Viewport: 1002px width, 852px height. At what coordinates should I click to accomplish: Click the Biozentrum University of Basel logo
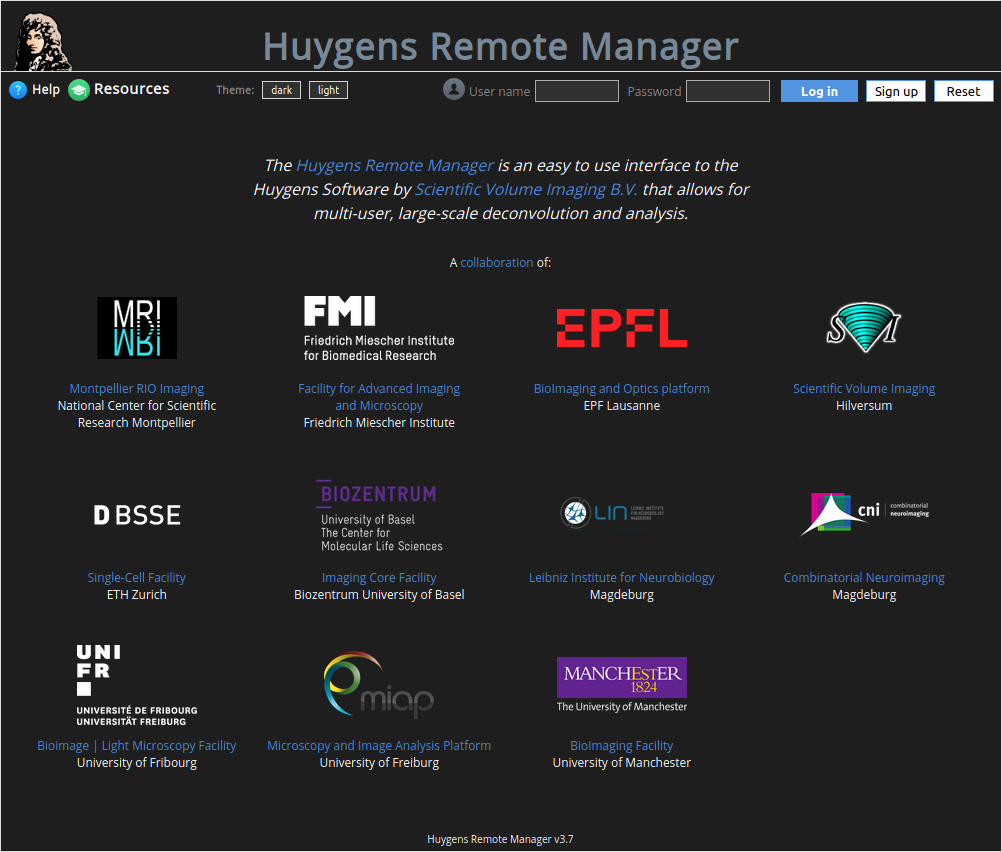[379, 515]
